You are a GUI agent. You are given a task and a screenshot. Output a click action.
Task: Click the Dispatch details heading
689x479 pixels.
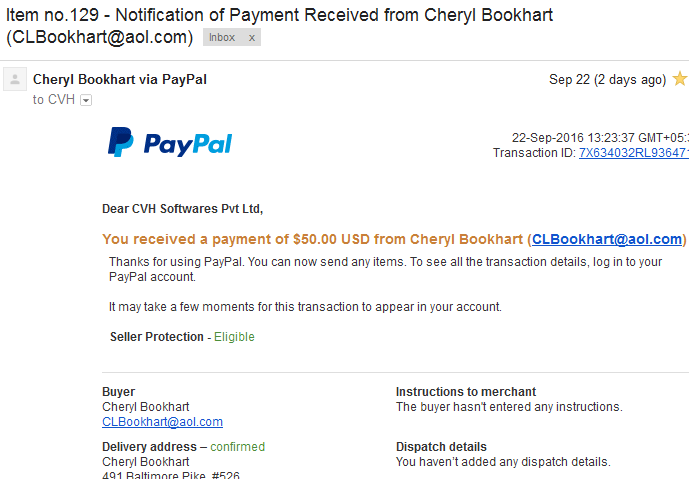click(x=441, y=447)
